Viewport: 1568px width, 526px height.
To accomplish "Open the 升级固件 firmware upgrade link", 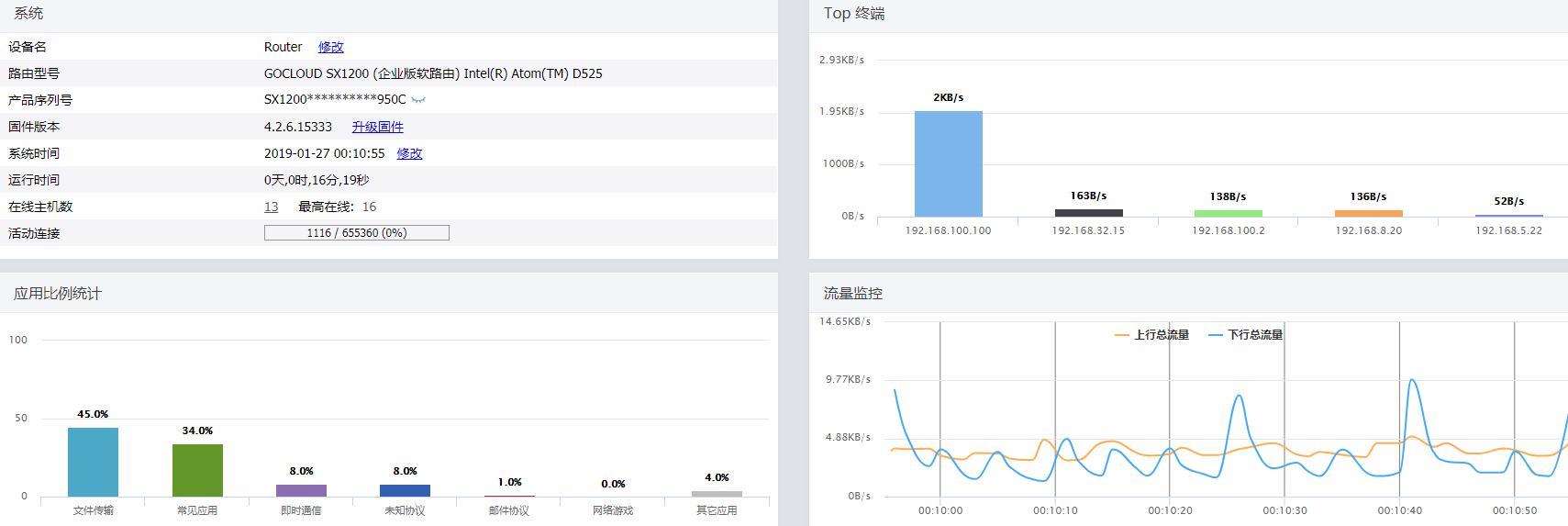I will (x=377, y=127).
